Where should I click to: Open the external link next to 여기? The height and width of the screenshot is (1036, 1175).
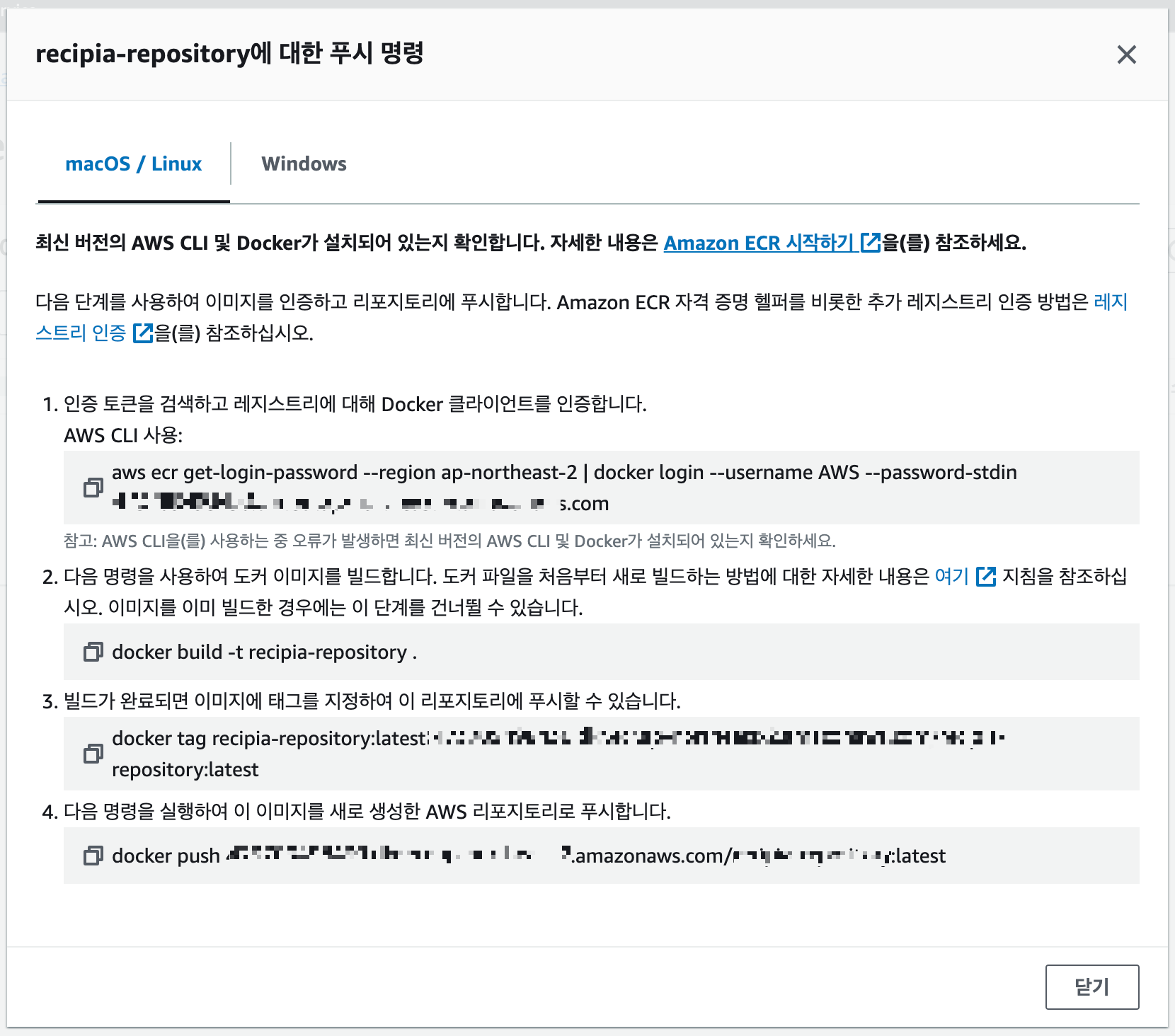tap(986, 577)
